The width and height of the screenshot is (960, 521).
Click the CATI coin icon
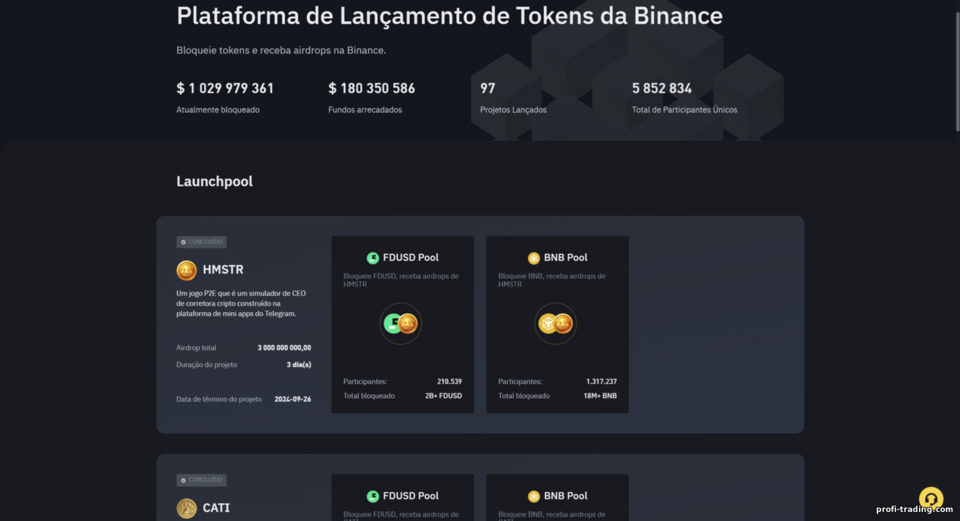click(x=186, y=508)
